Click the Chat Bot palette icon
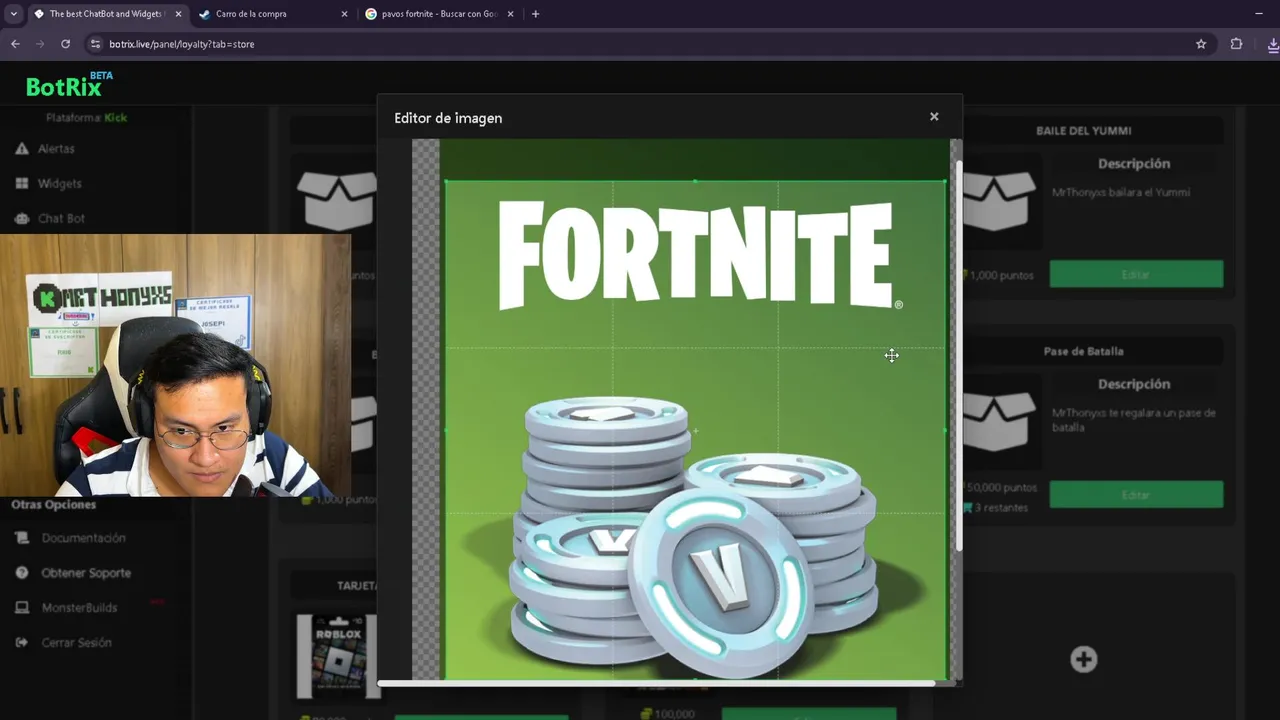The width and height of the screenshot is (1280, 720). pos(21,218)
